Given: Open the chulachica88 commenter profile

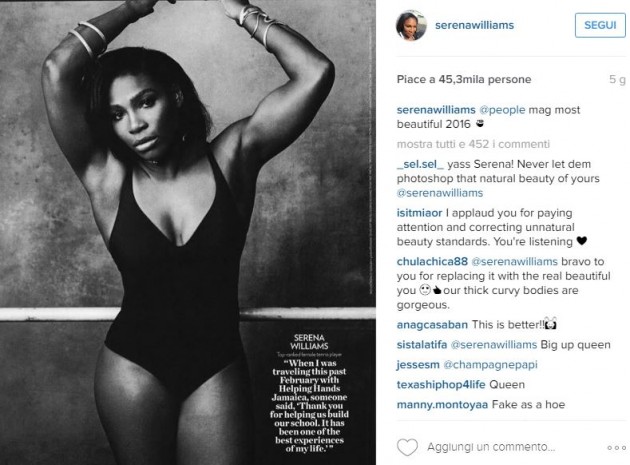Looking at the screenshot, I should point(432,261).
